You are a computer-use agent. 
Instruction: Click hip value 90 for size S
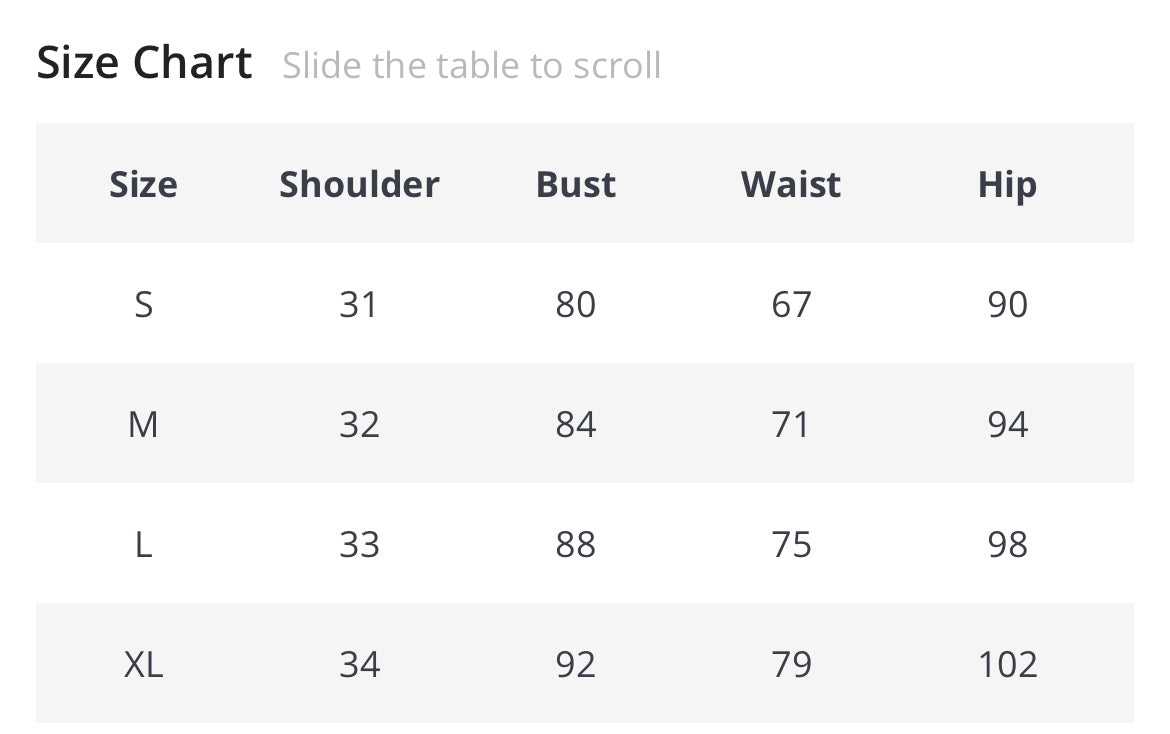pyautogui.click(x=1007, y=305)
